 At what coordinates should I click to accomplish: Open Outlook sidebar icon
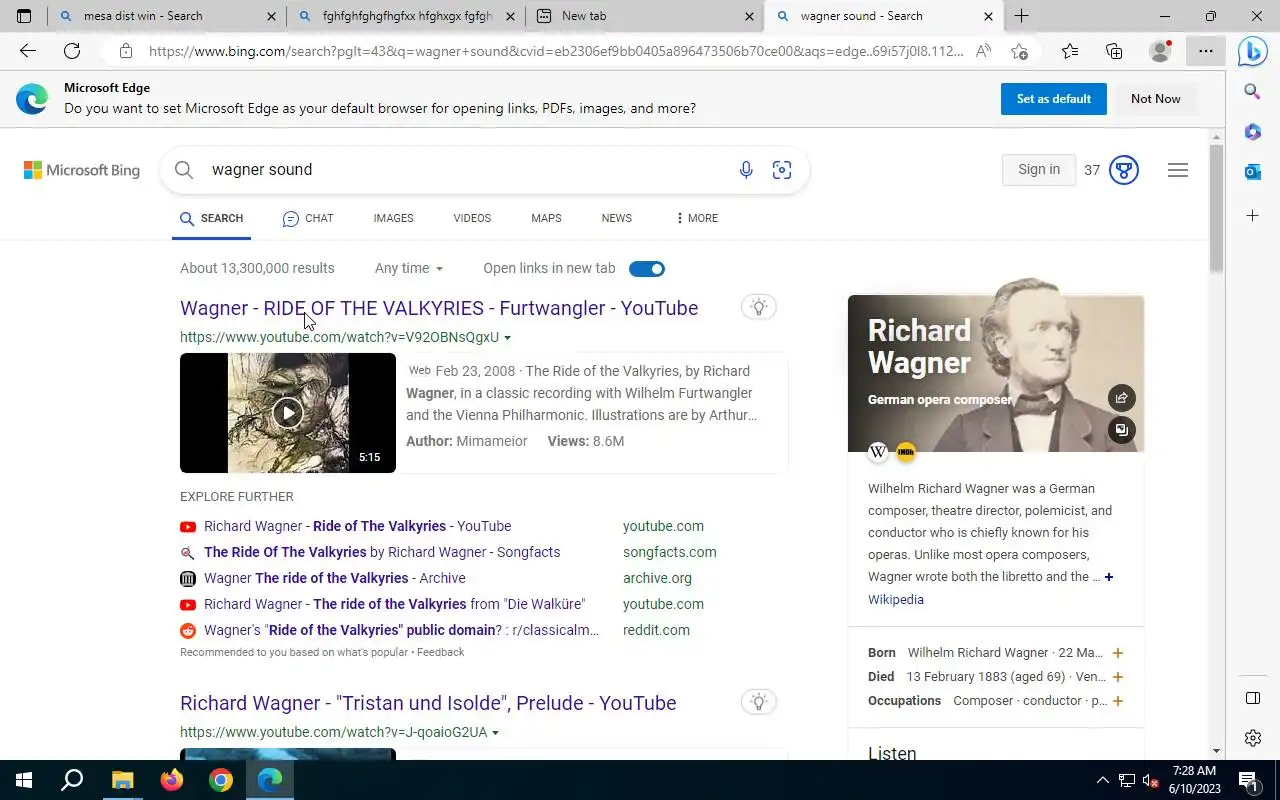coord(1252,172)
